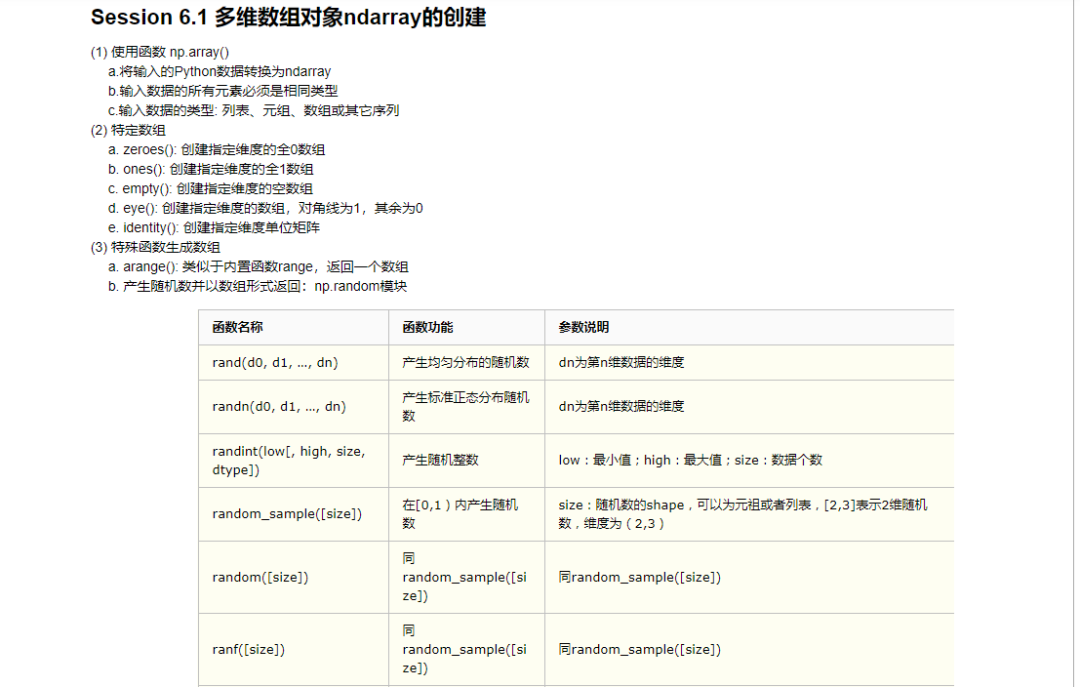This screenshot has height=687, width=1080.
Task: Click the cell '产生随机整数'
Action: click(x=467, y=460)
